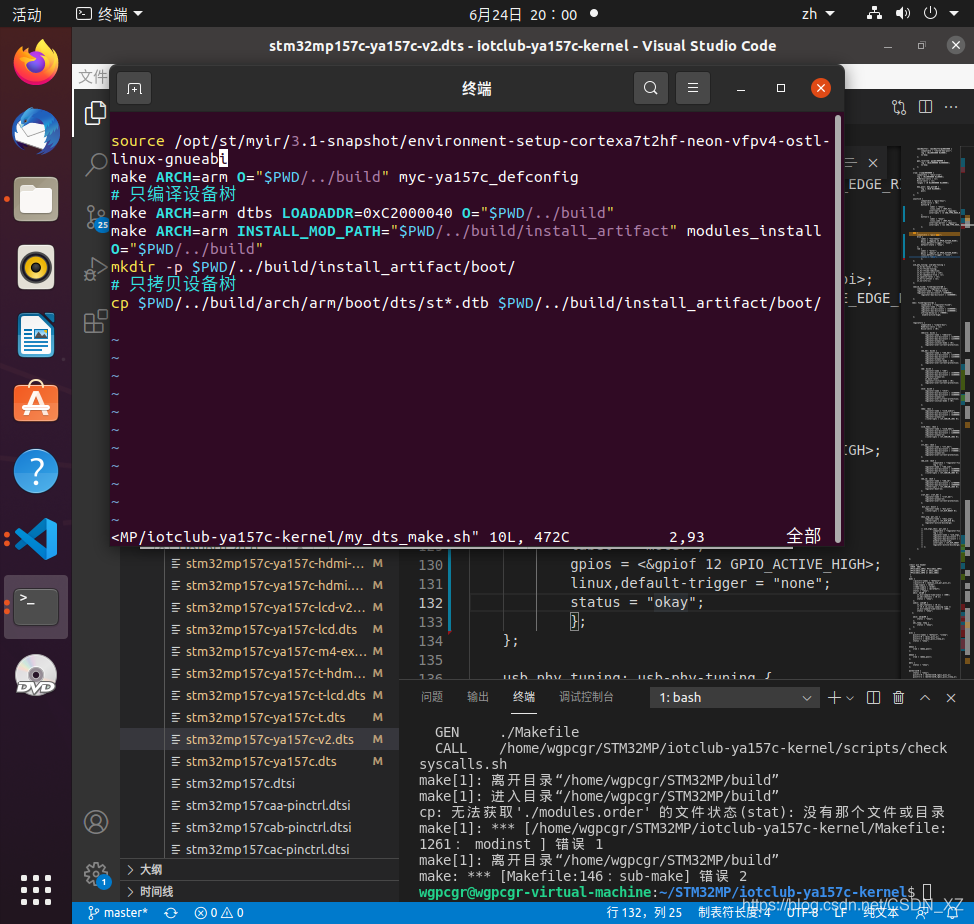Image resolution: width=974 pixels, height=924 pixels.
Task: Open Run and Debug view
Action: click(x=95, y=270)
